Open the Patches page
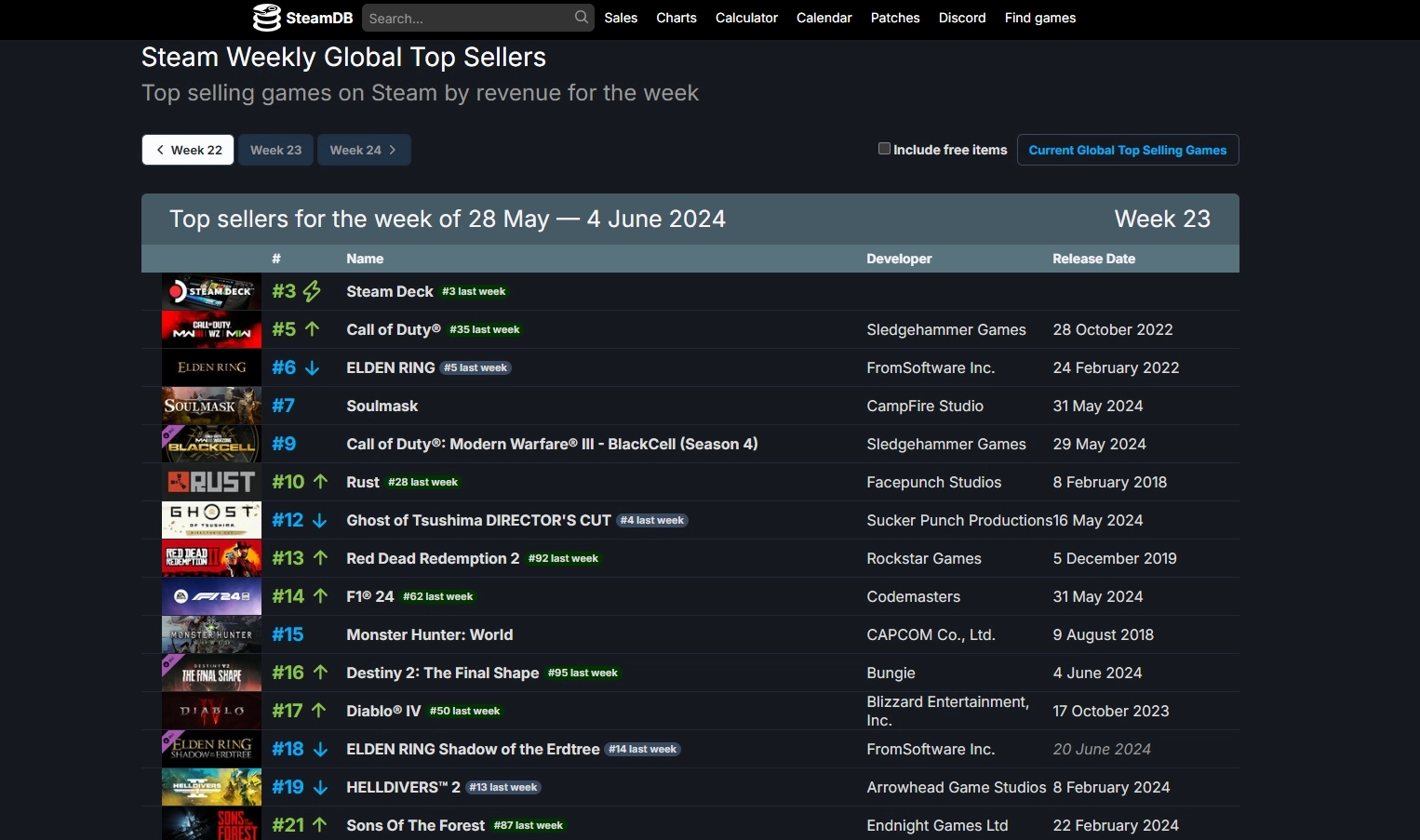1420x840 pixels. pos(895,18)
